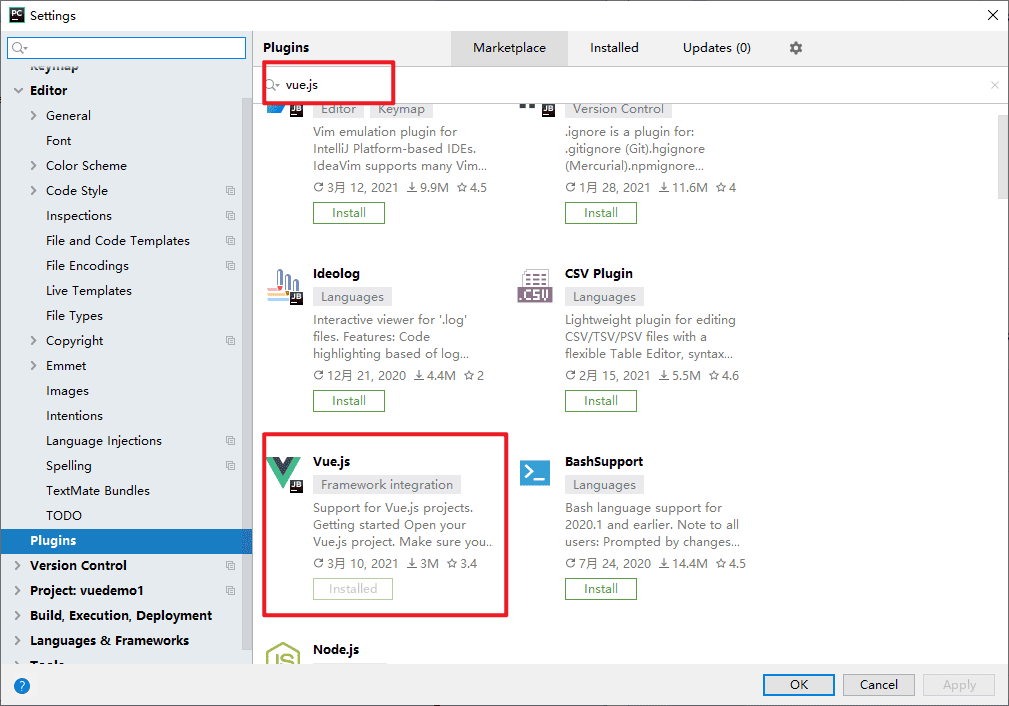Click the Framework integration tag
The width and height of the screenshot is (1009, 706).
[387, 485]
